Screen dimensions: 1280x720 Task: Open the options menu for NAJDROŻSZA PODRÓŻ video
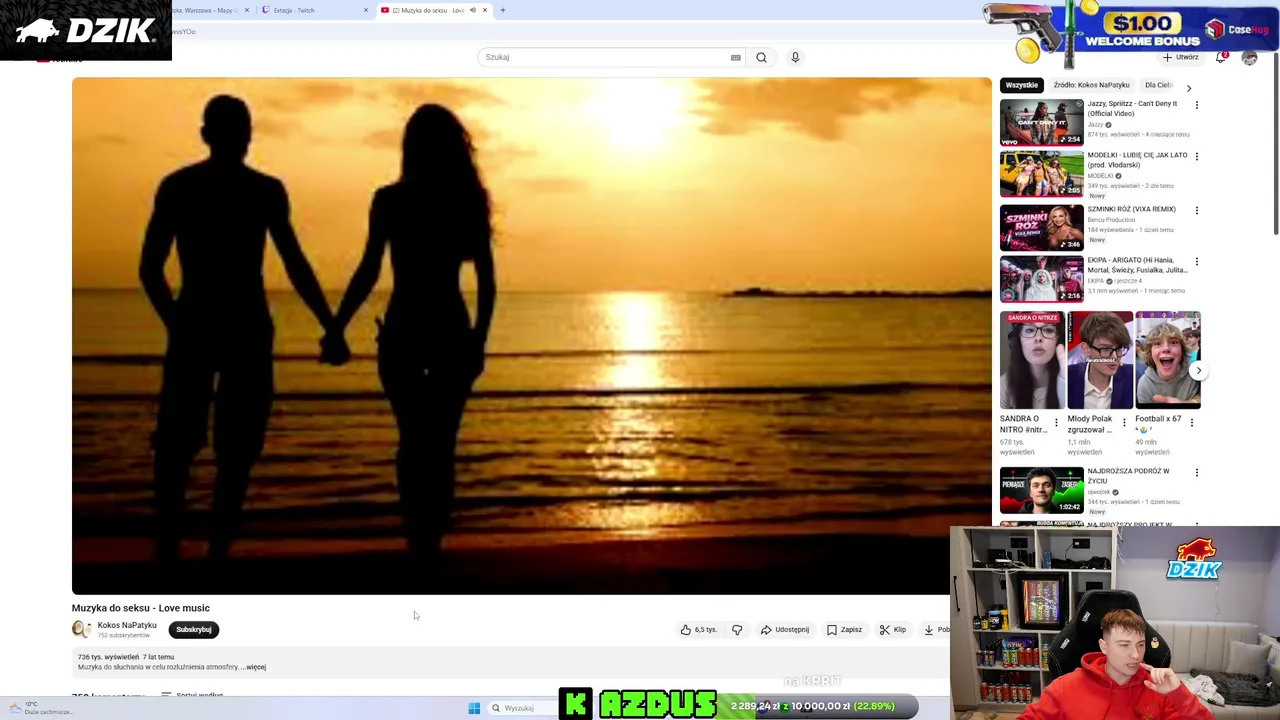click(1196, 472)
